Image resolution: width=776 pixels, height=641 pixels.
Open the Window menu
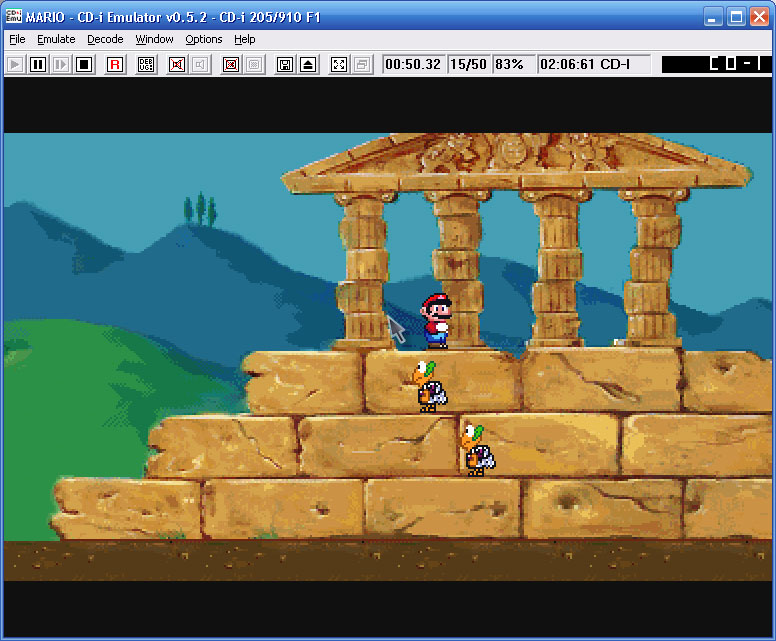click(x=154, y=39)
